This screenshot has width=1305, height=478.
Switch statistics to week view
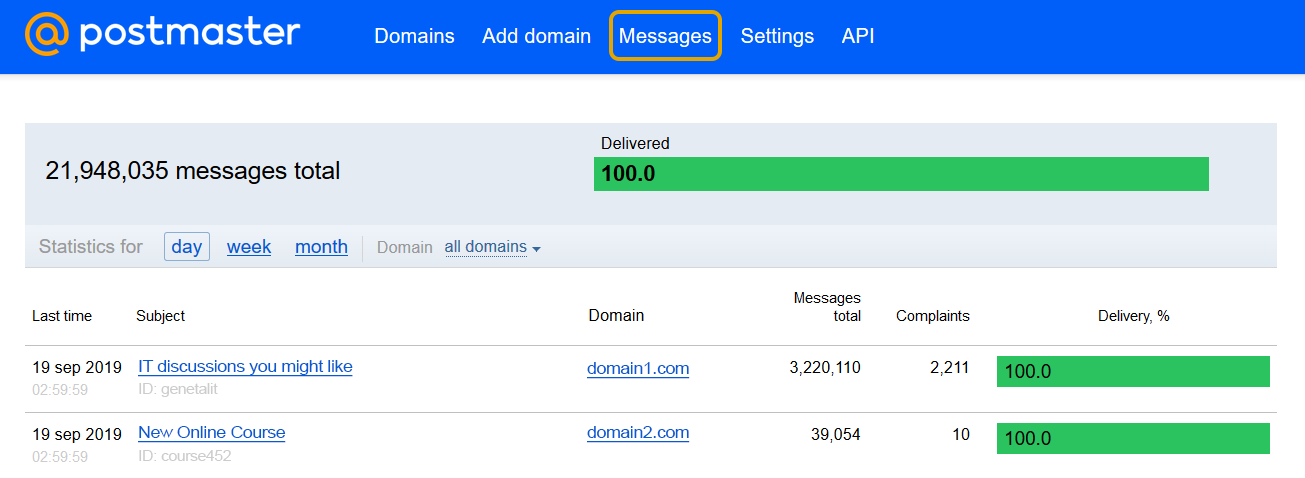point(249,247)
